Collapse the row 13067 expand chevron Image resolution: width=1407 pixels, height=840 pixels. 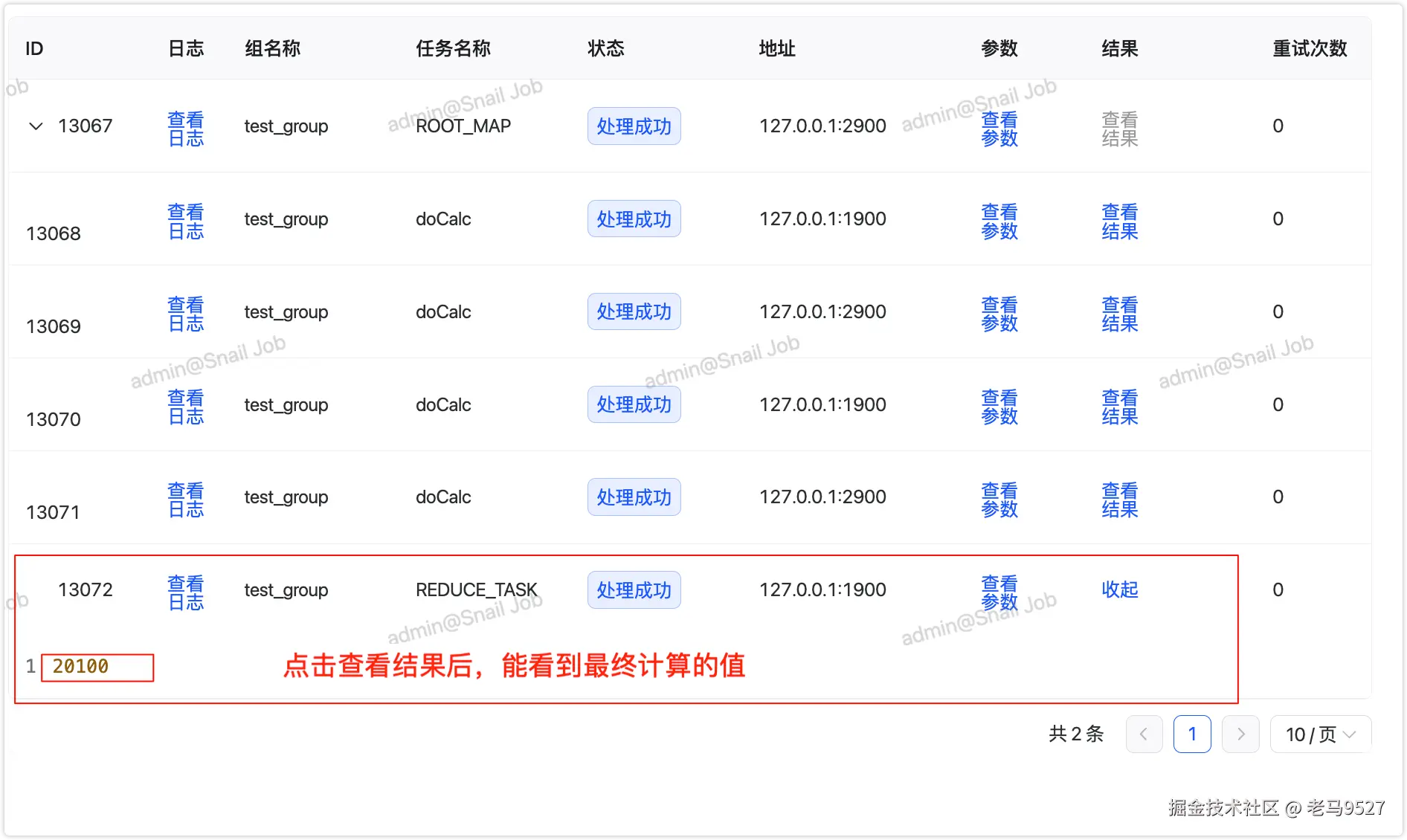pyautogui.click(x=35, y=126)
